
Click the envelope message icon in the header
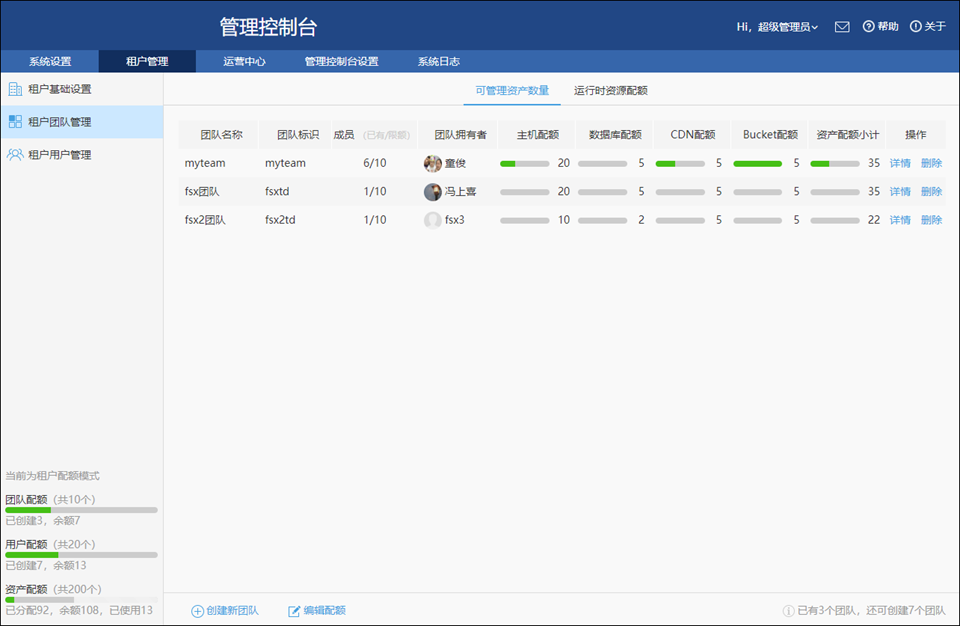point(842,26)
